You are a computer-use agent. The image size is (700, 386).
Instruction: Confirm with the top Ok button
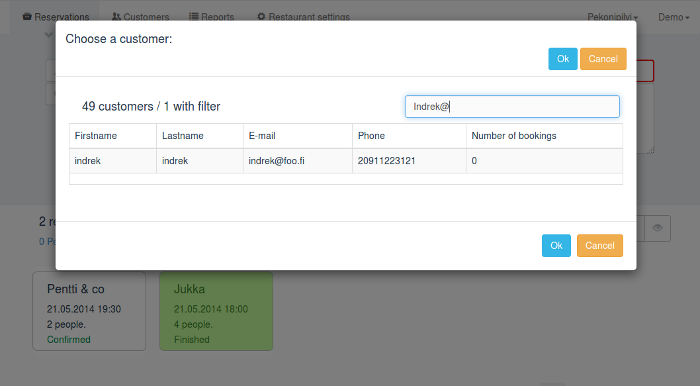point(563,59)
